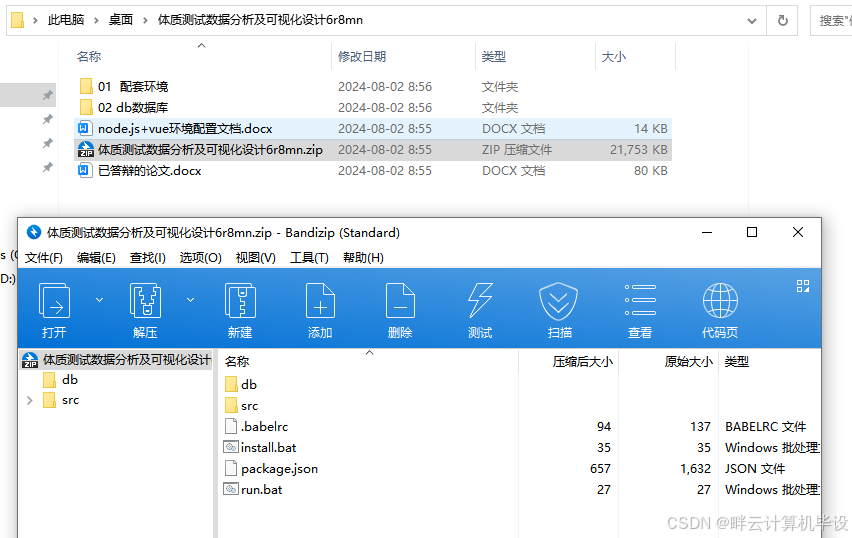
Task: Open the 选项(O) menu
Action: point(201,258)
